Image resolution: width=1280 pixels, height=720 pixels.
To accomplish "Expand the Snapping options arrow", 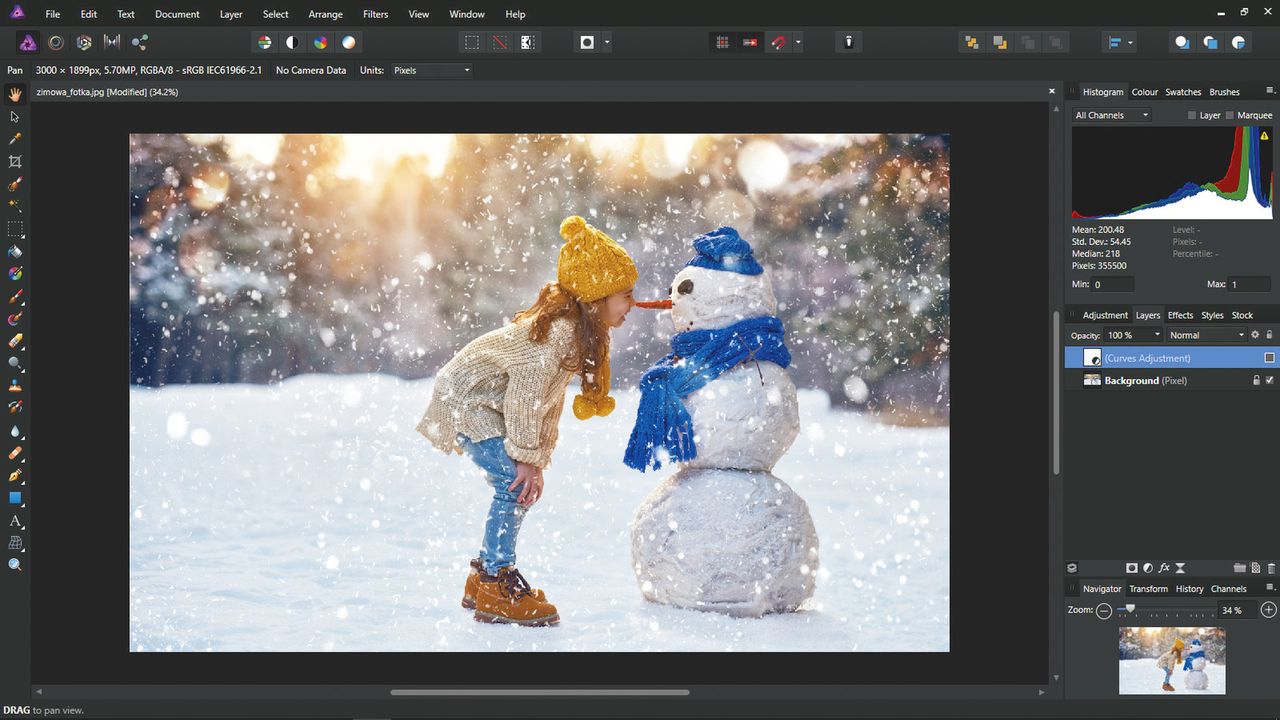I will (x=798, y=42).
